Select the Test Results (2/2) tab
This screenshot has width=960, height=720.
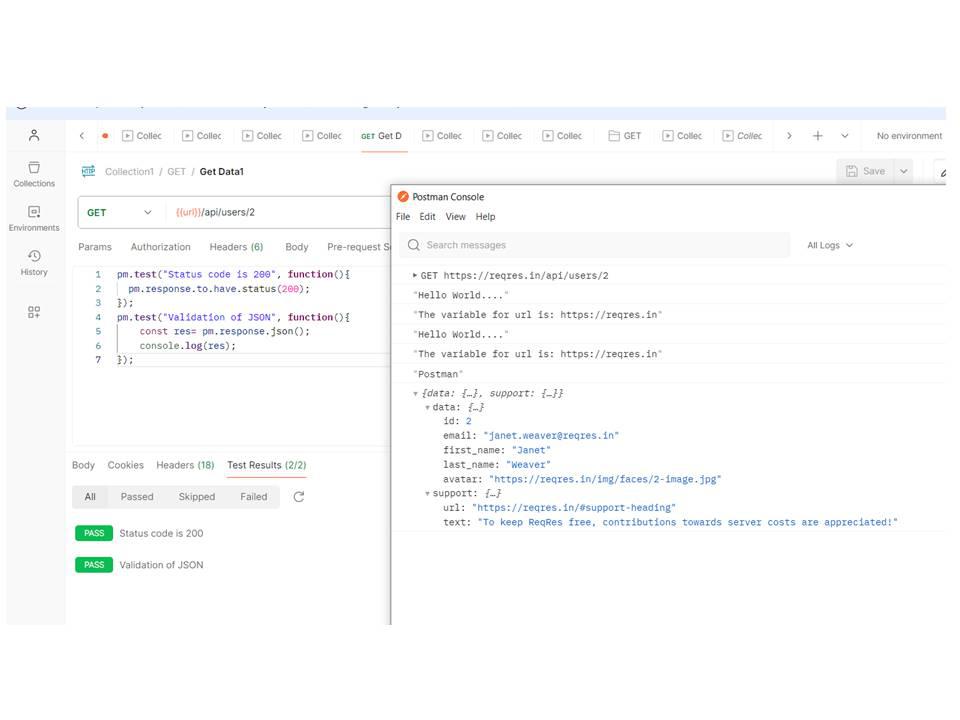(266, 465)
